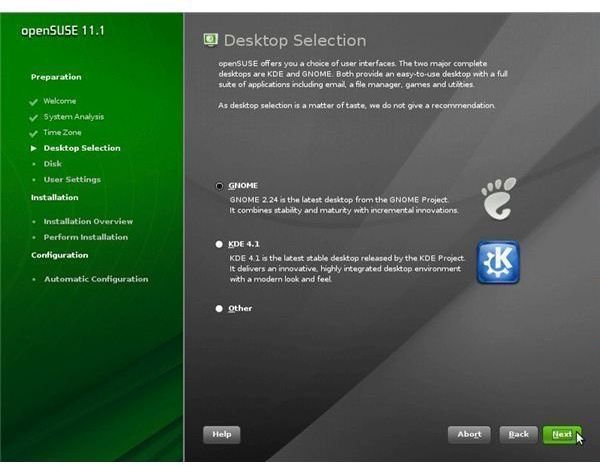600x466 pixels.
Task: Click the Installation Overview step
Action: click(88, 222)
